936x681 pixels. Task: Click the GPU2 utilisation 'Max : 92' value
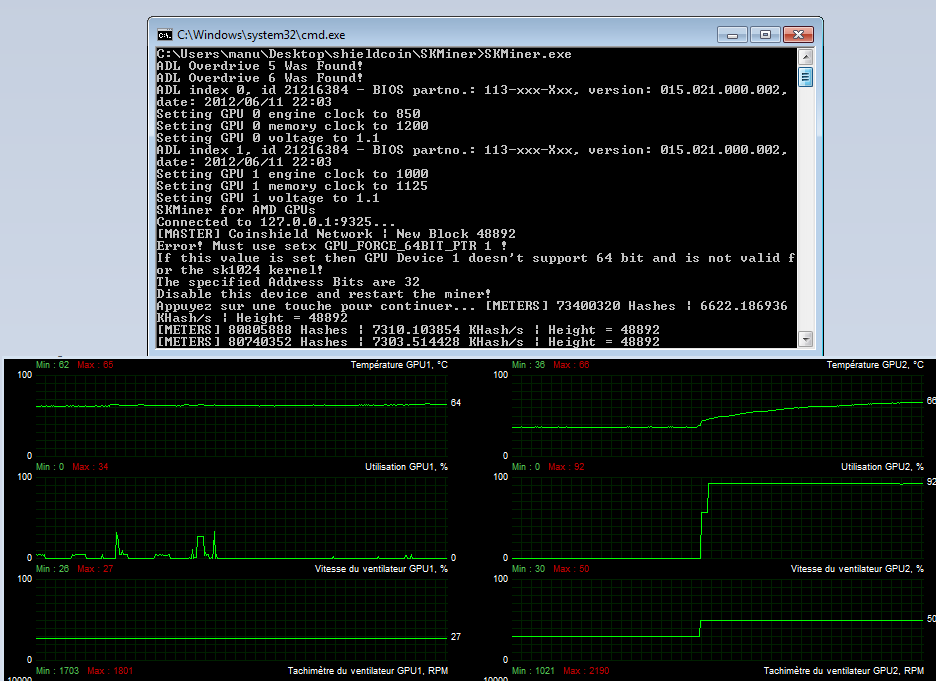566,467
